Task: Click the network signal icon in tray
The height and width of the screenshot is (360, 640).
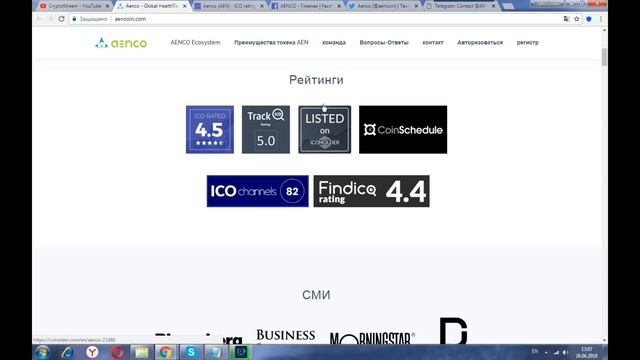Action: tap(556, 352)
